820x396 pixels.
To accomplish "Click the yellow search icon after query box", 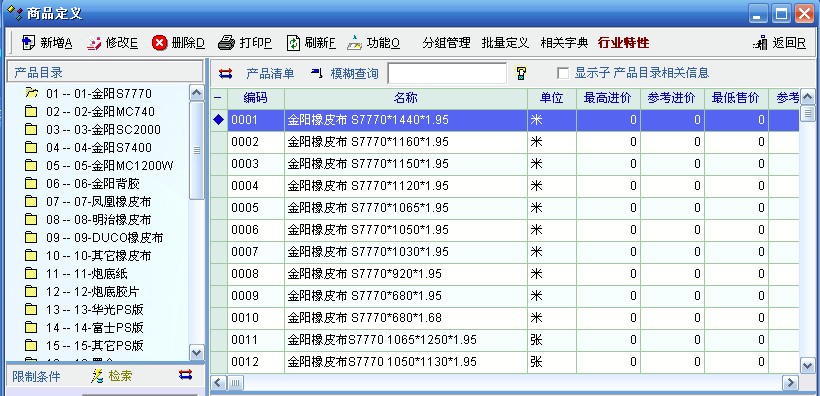I will 521,73.
